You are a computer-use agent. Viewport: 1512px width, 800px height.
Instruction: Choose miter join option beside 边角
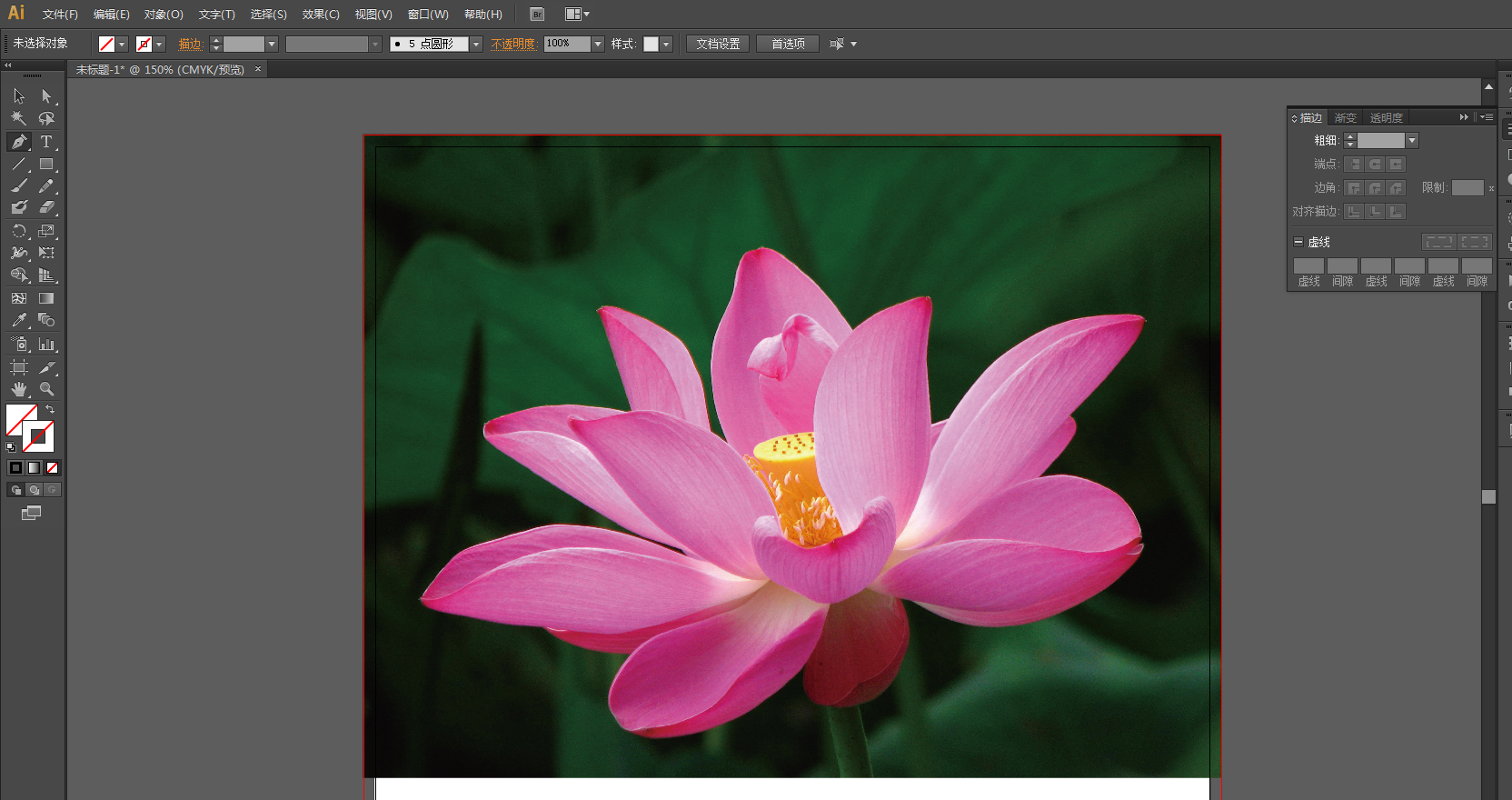pyautogui.click(x=1355, y=188)
